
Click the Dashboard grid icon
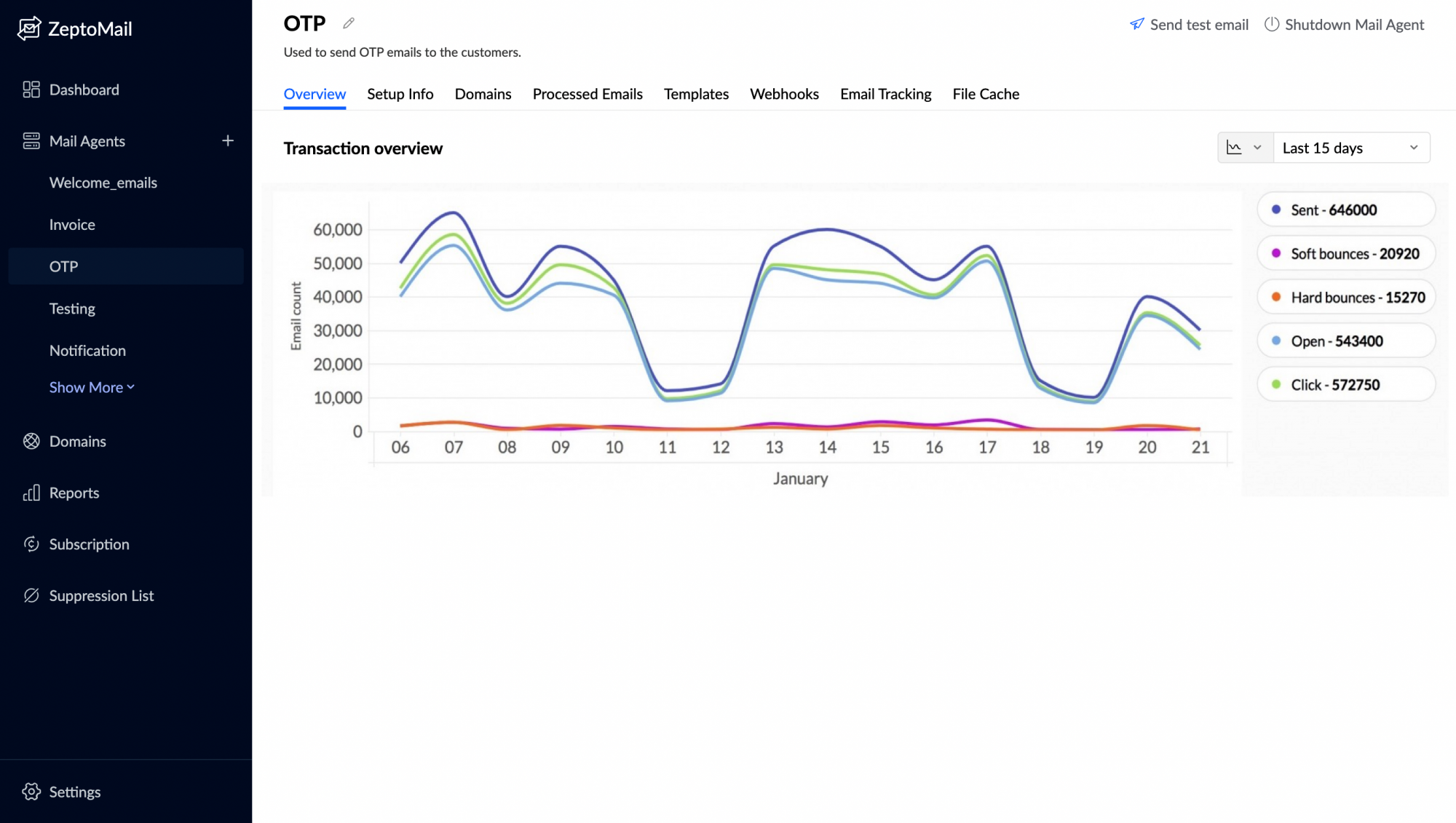coord(31,90)
